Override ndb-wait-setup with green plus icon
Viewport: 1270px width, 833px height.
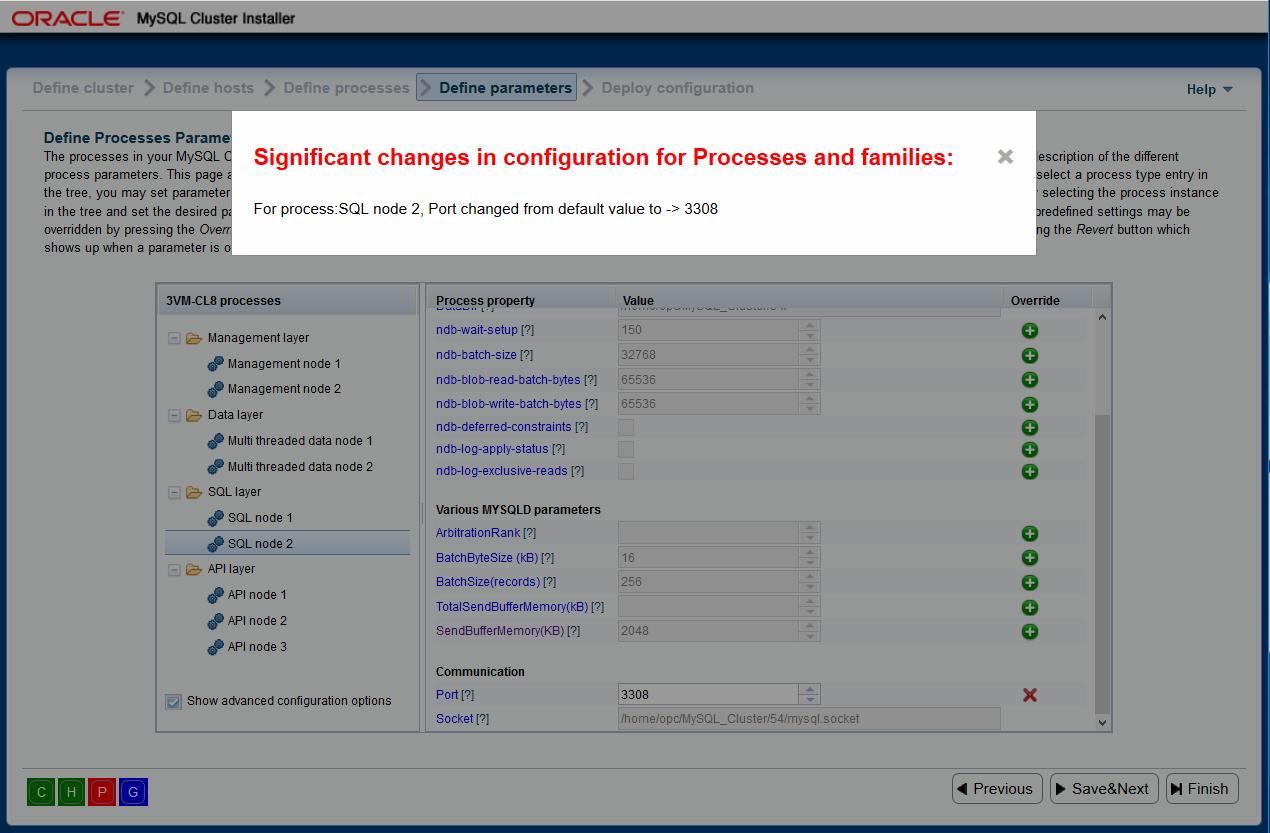(x=1030, y=330)
